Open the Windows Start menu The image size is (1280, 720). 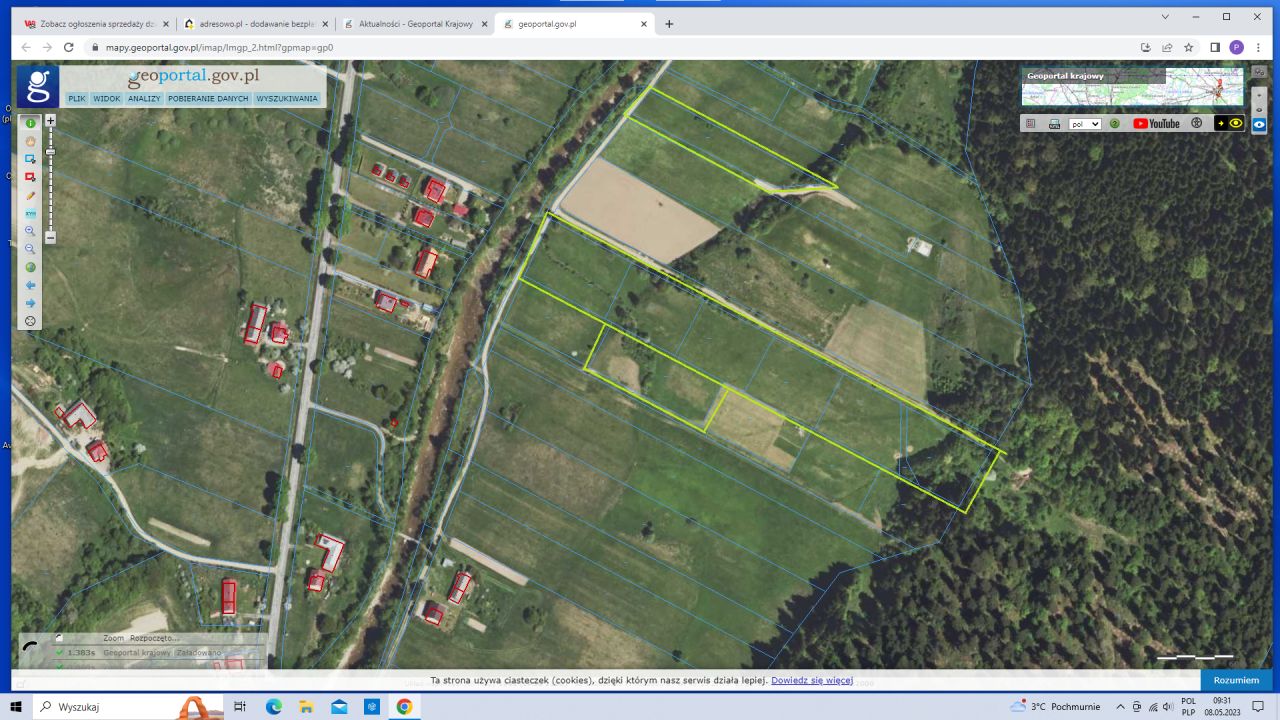[16, 707]
